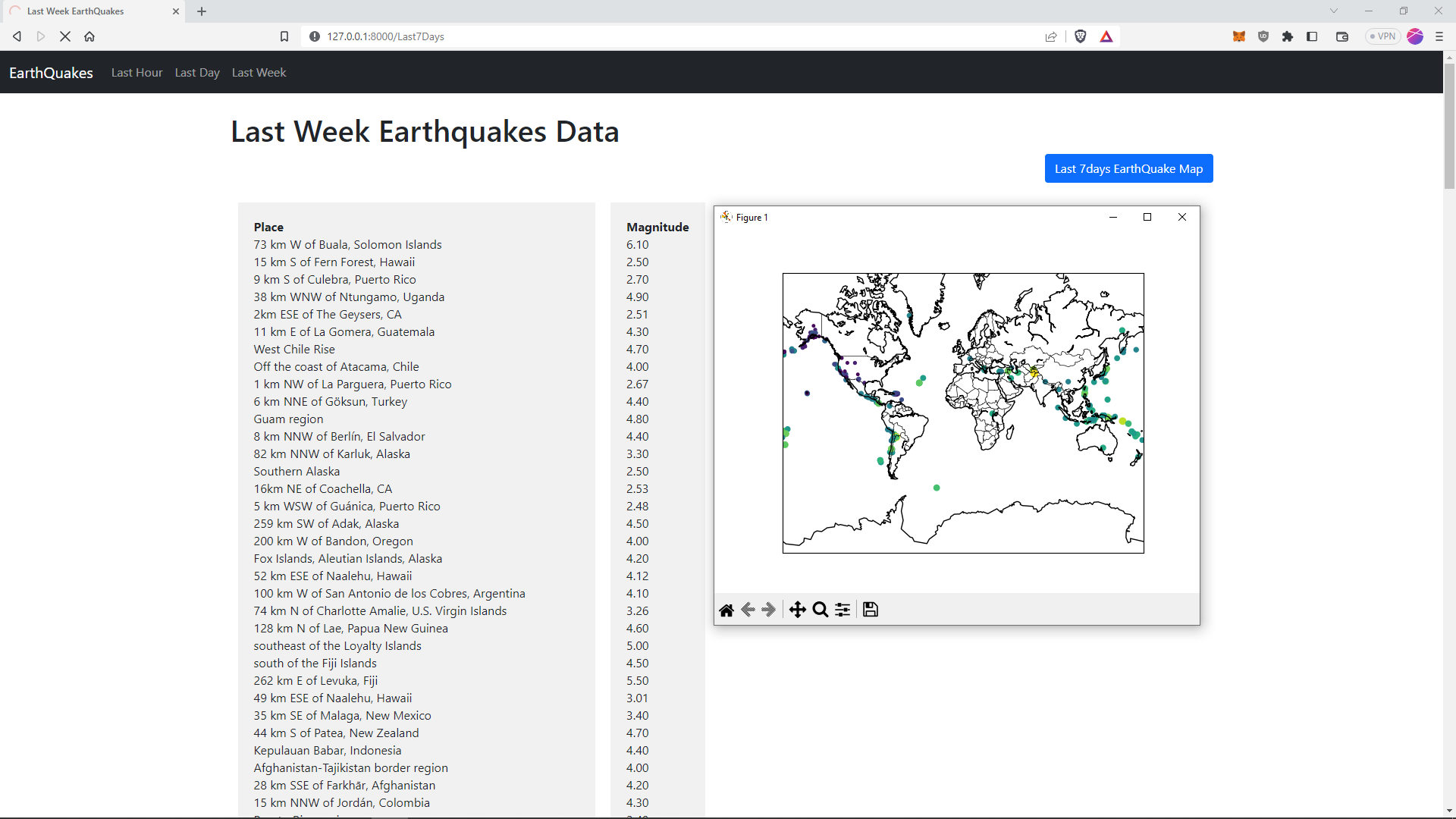Viewport: 1456px width, 819px height.
Task: Open the browser hamburger menu
Action: 1439,36
